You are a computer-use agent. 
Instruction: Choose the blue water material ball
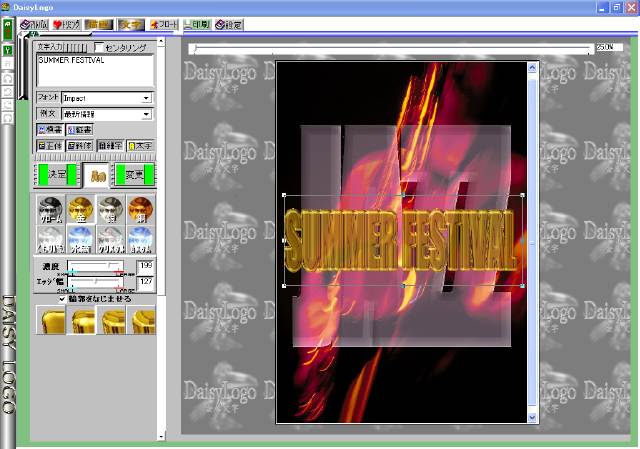(x=81, y=239)
